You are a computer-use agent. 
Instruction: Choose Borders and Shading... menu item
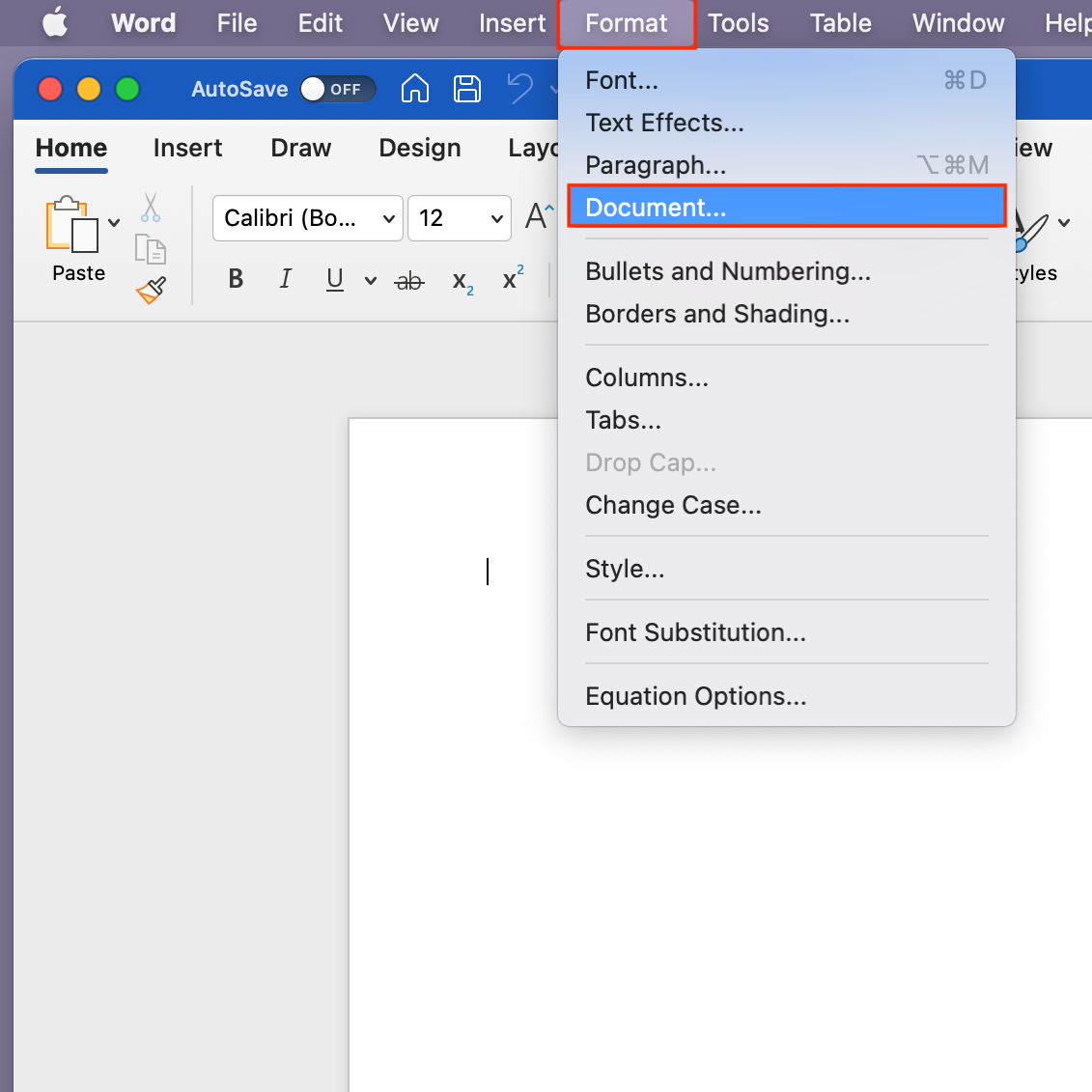717,314
